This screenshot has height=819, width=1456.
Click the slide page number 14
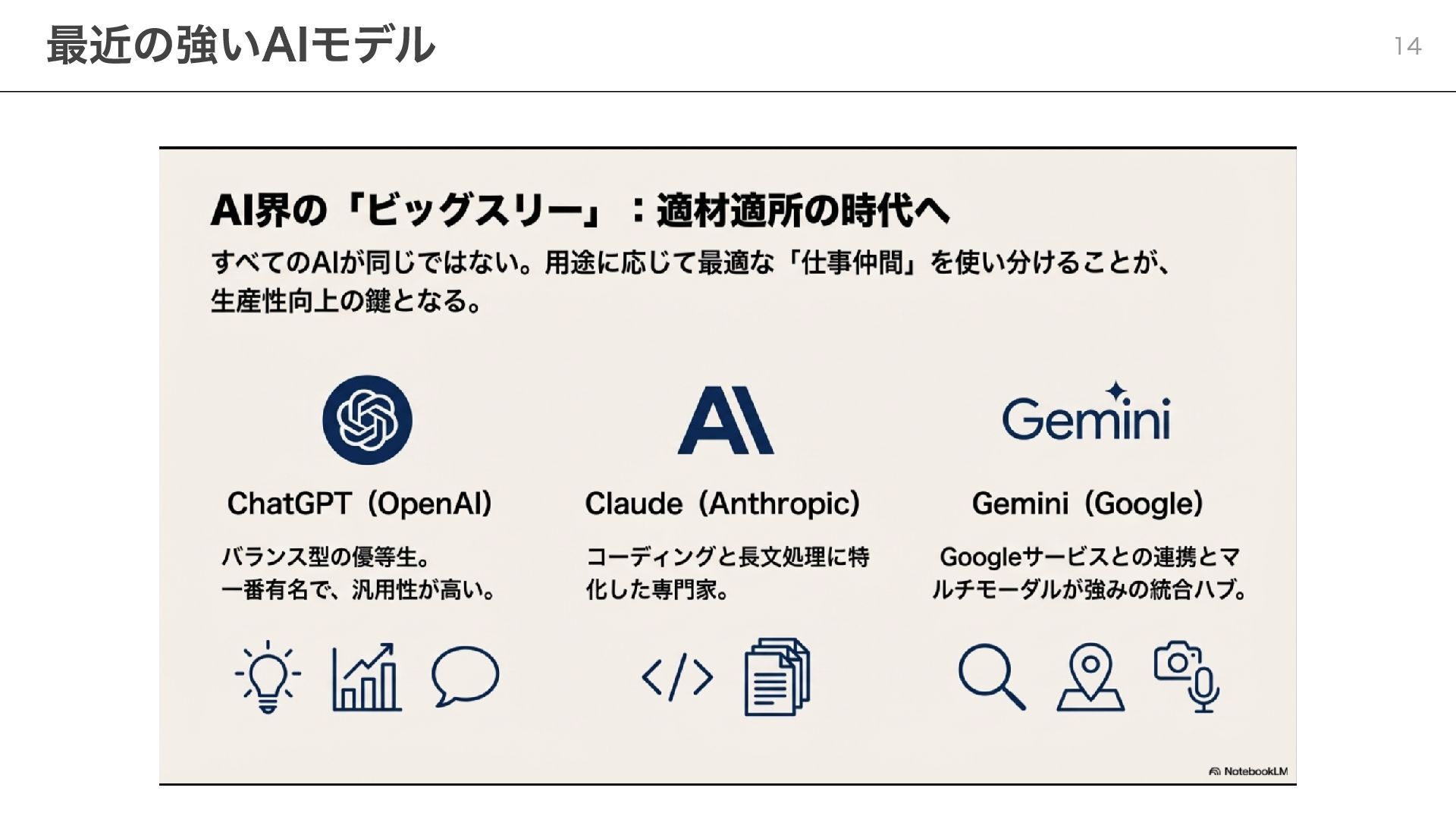1407,47
